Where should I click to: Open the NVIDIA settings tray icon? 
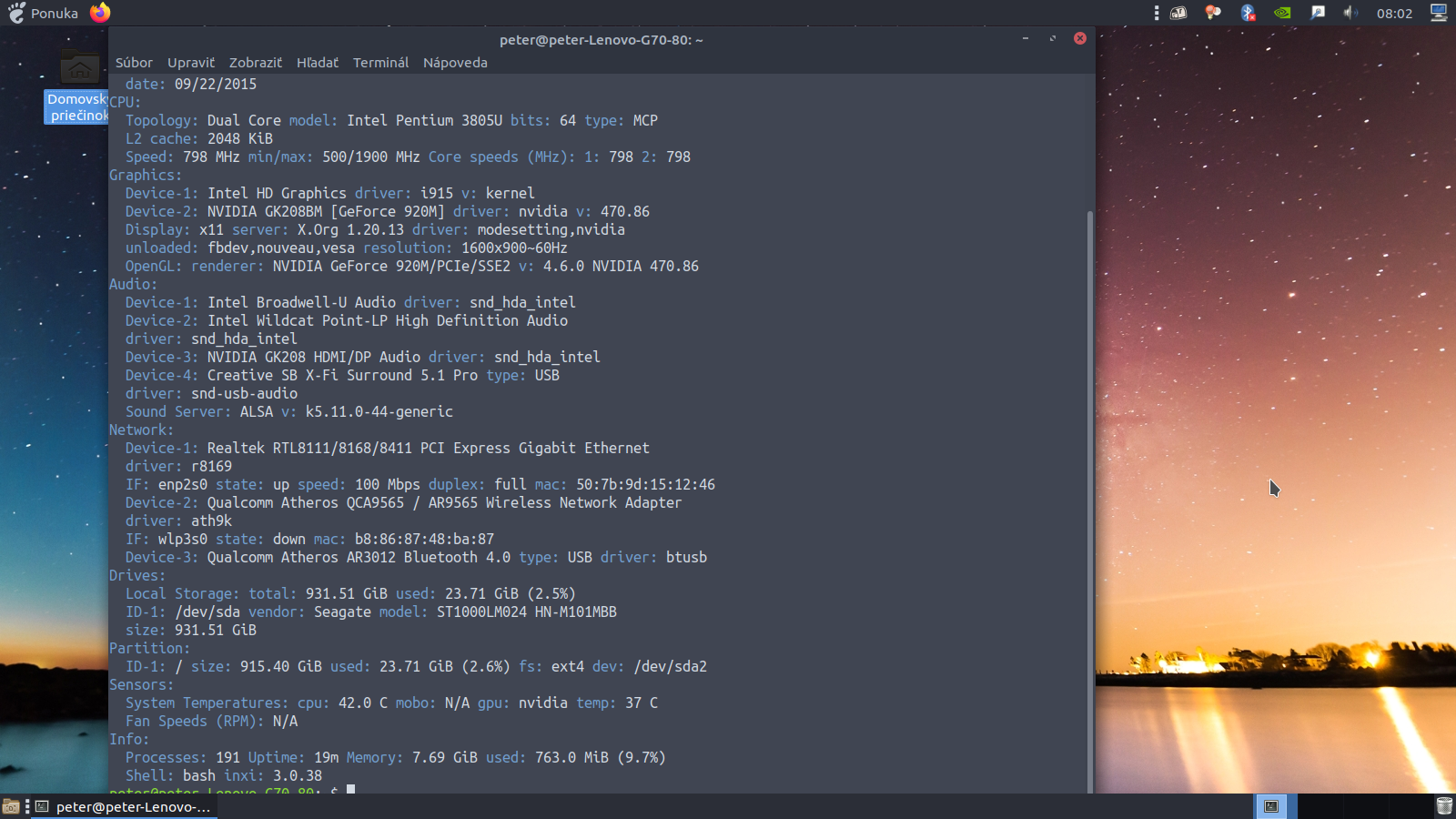point(1282,13)
